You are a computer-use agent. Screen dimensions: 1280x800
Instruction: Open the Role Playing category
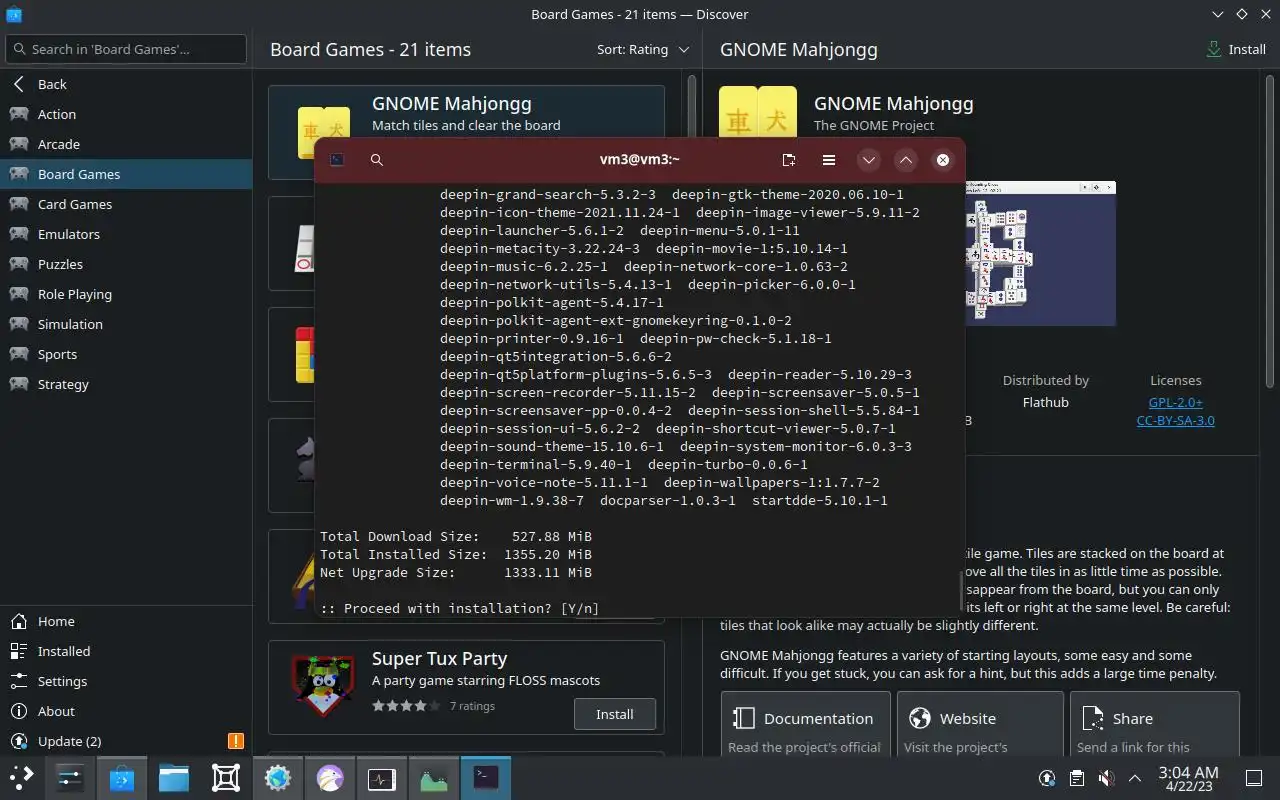126,294
